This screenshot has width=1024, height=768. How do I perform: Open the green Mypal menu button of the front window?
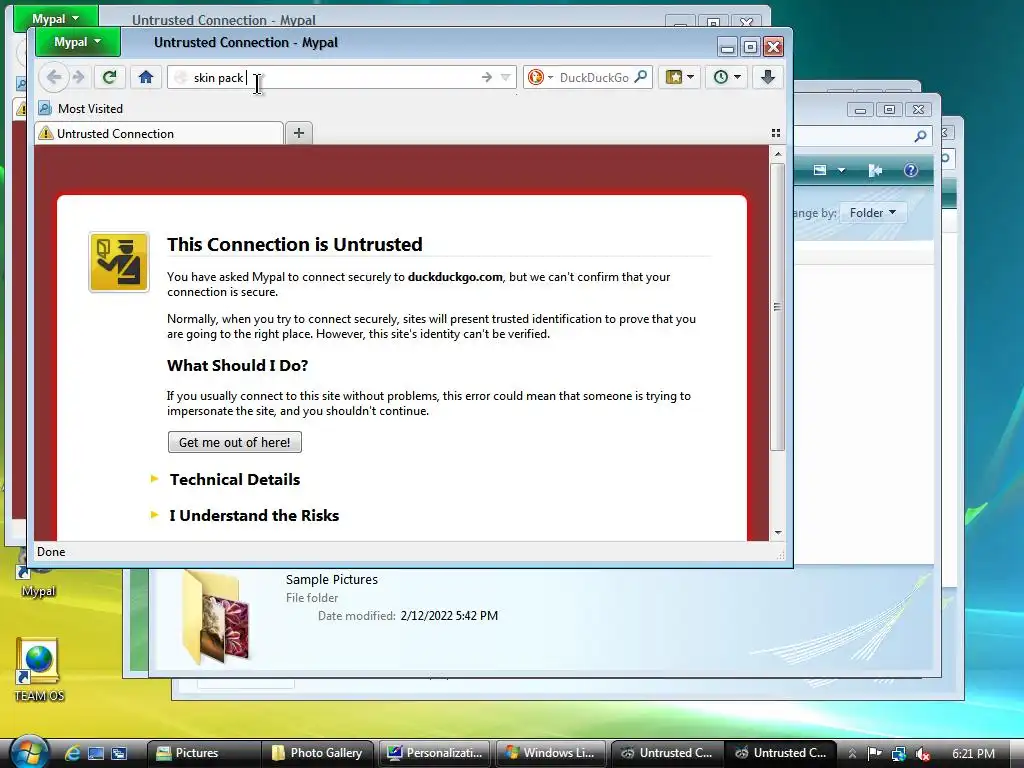[78, 42]
